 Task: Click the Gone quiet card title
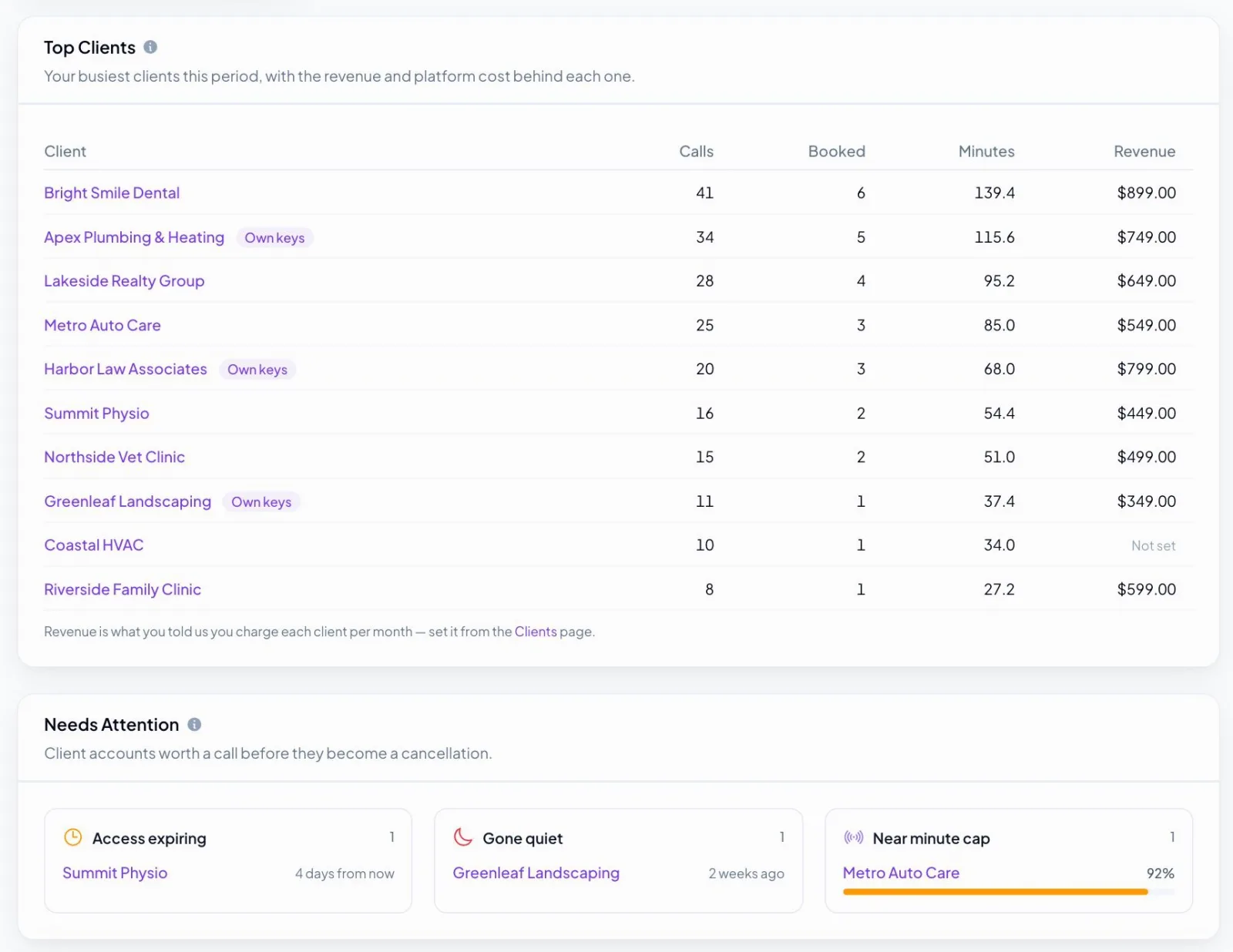tap(522, 838)
